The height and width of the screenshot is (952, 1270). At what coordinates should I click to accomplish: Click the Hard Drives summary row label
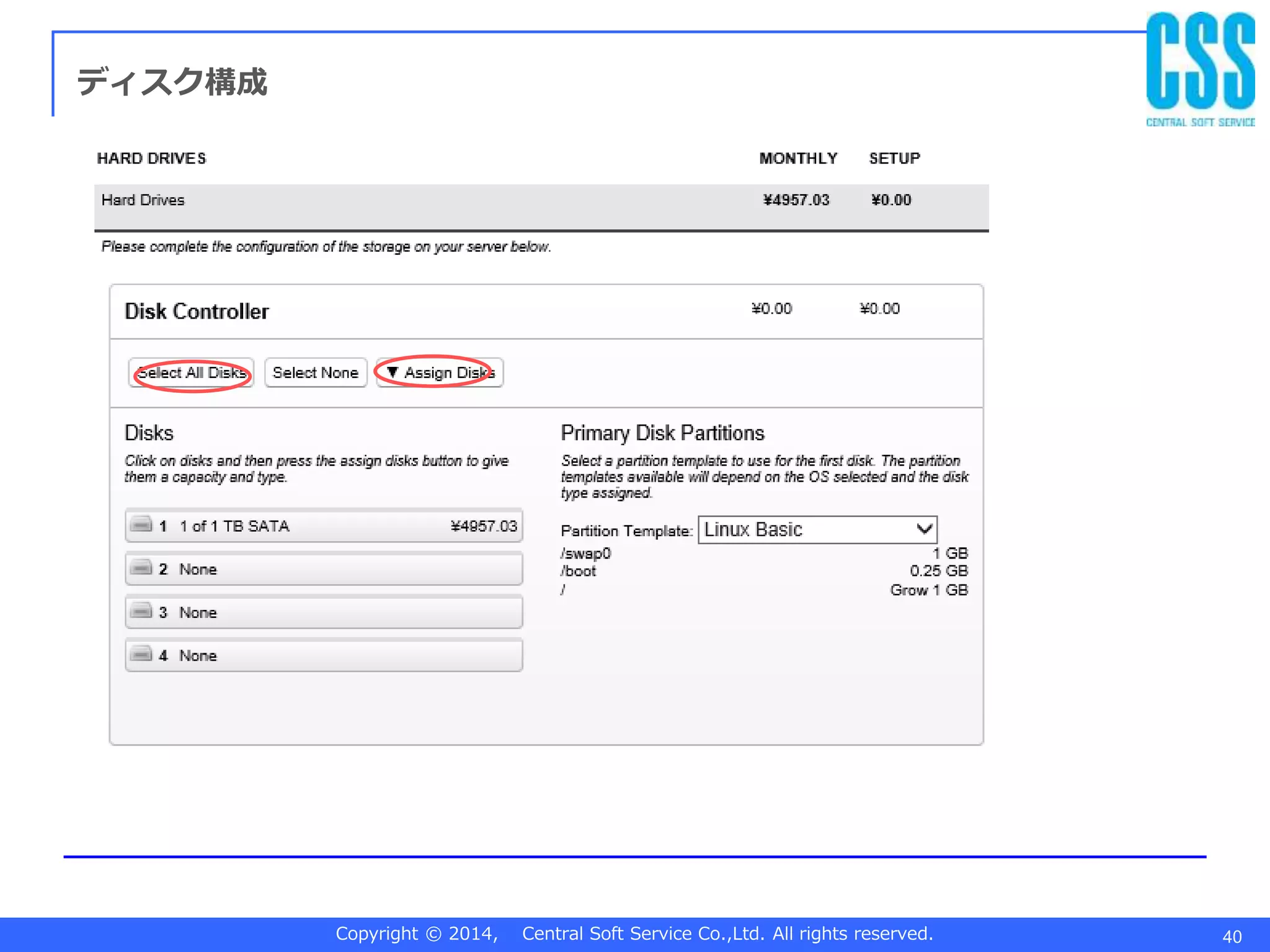[x=143, y=200]
